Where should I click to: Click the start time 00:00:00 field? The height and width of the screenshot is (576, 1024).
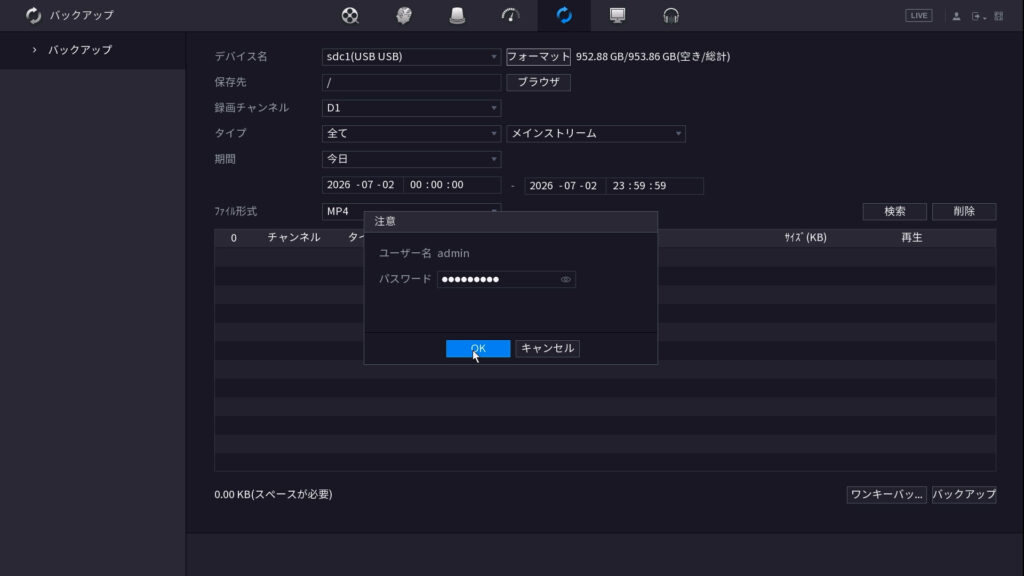(452, 185)
